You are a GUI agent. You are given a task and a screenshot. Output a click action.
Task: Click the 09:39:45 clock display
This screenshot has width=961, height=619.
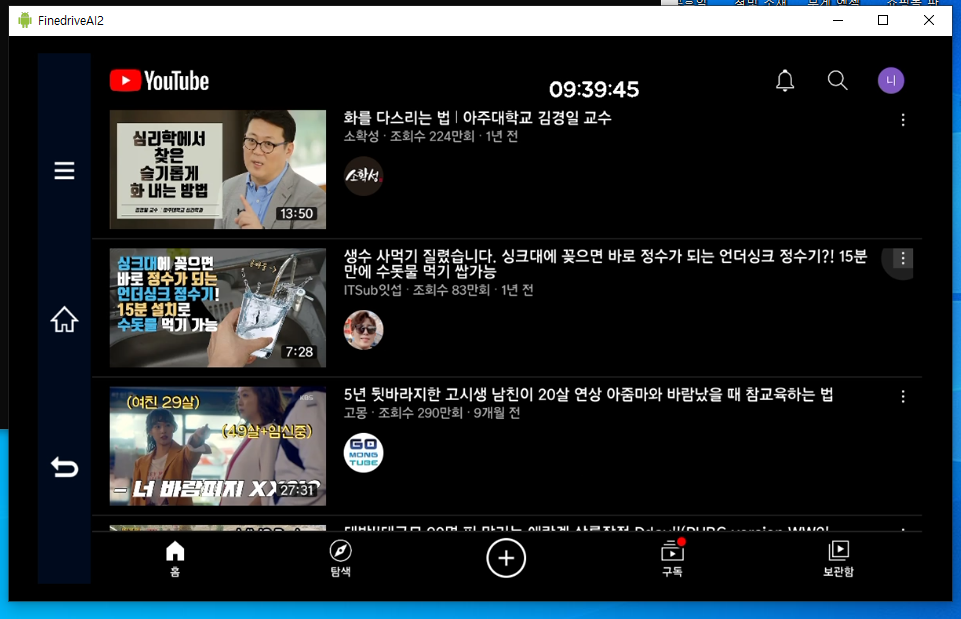point(594,89)
